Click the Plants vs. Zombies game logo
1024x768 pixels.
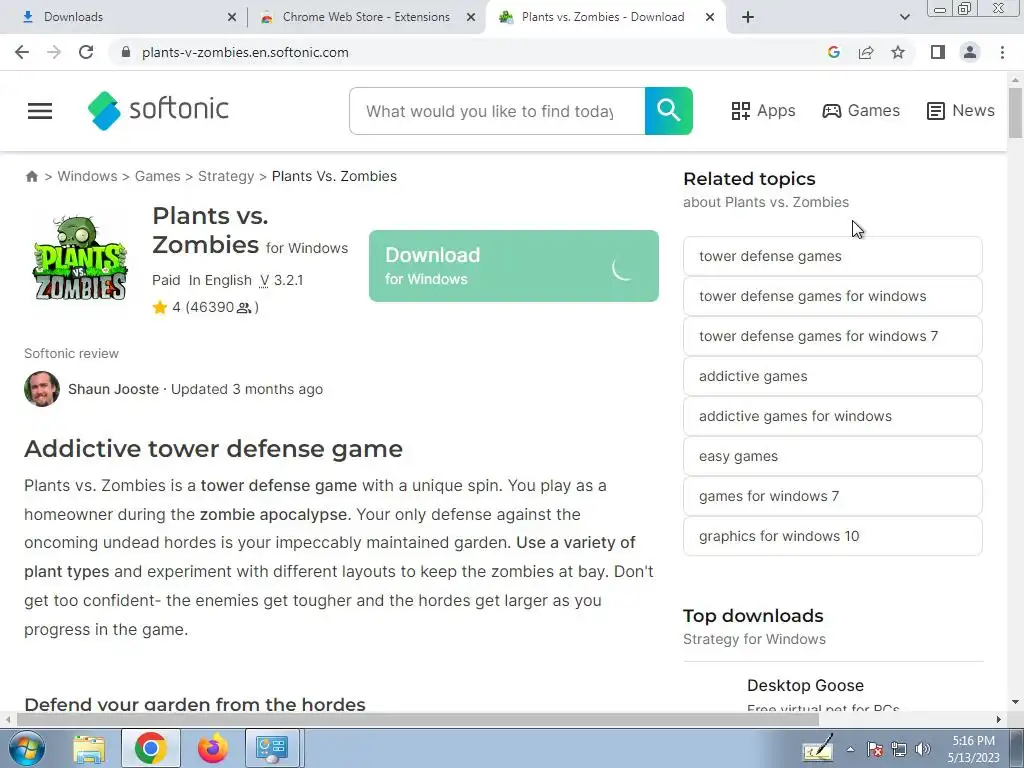coord(80,257)
